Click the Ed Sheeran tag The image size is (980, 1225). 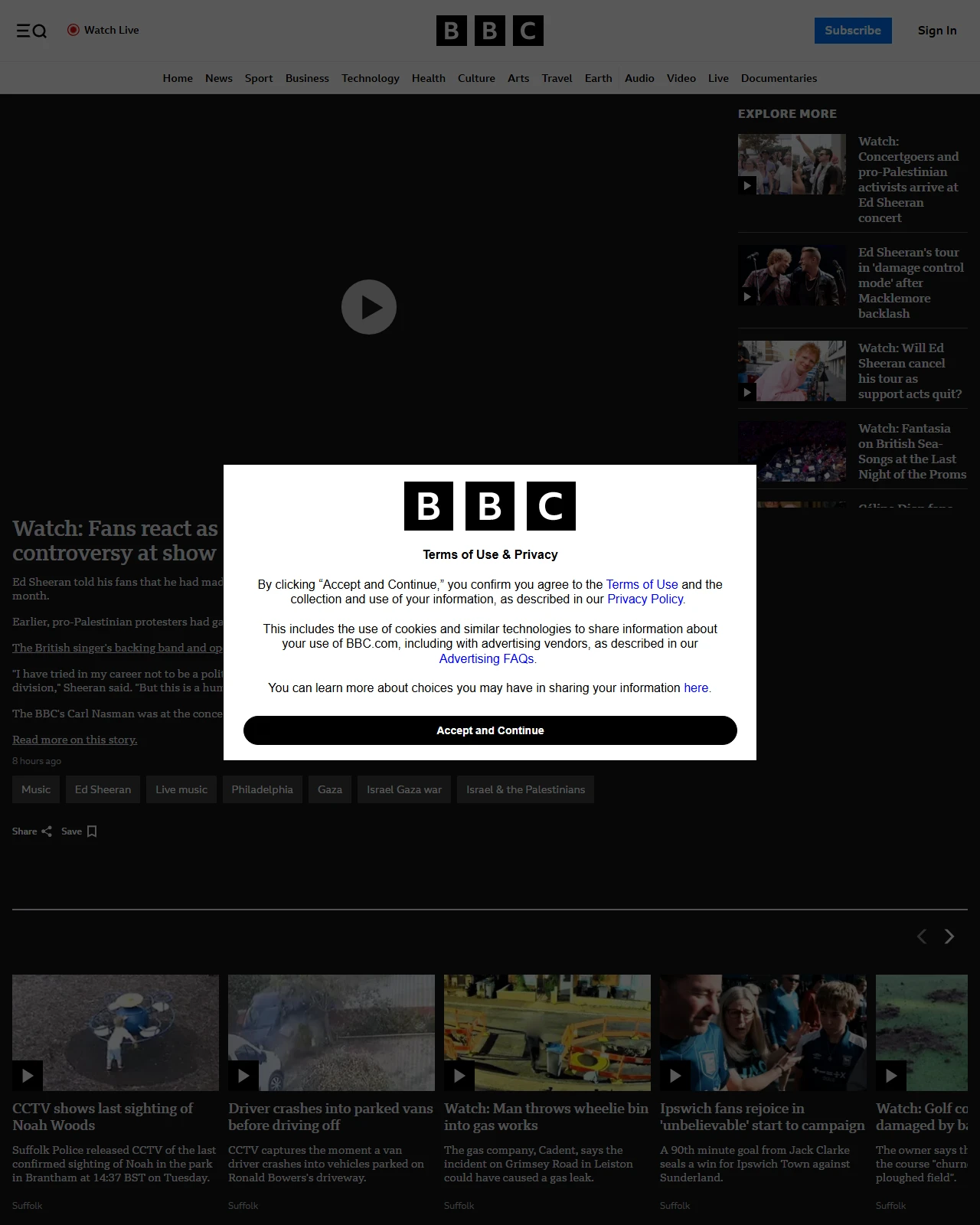click(103, 789)
